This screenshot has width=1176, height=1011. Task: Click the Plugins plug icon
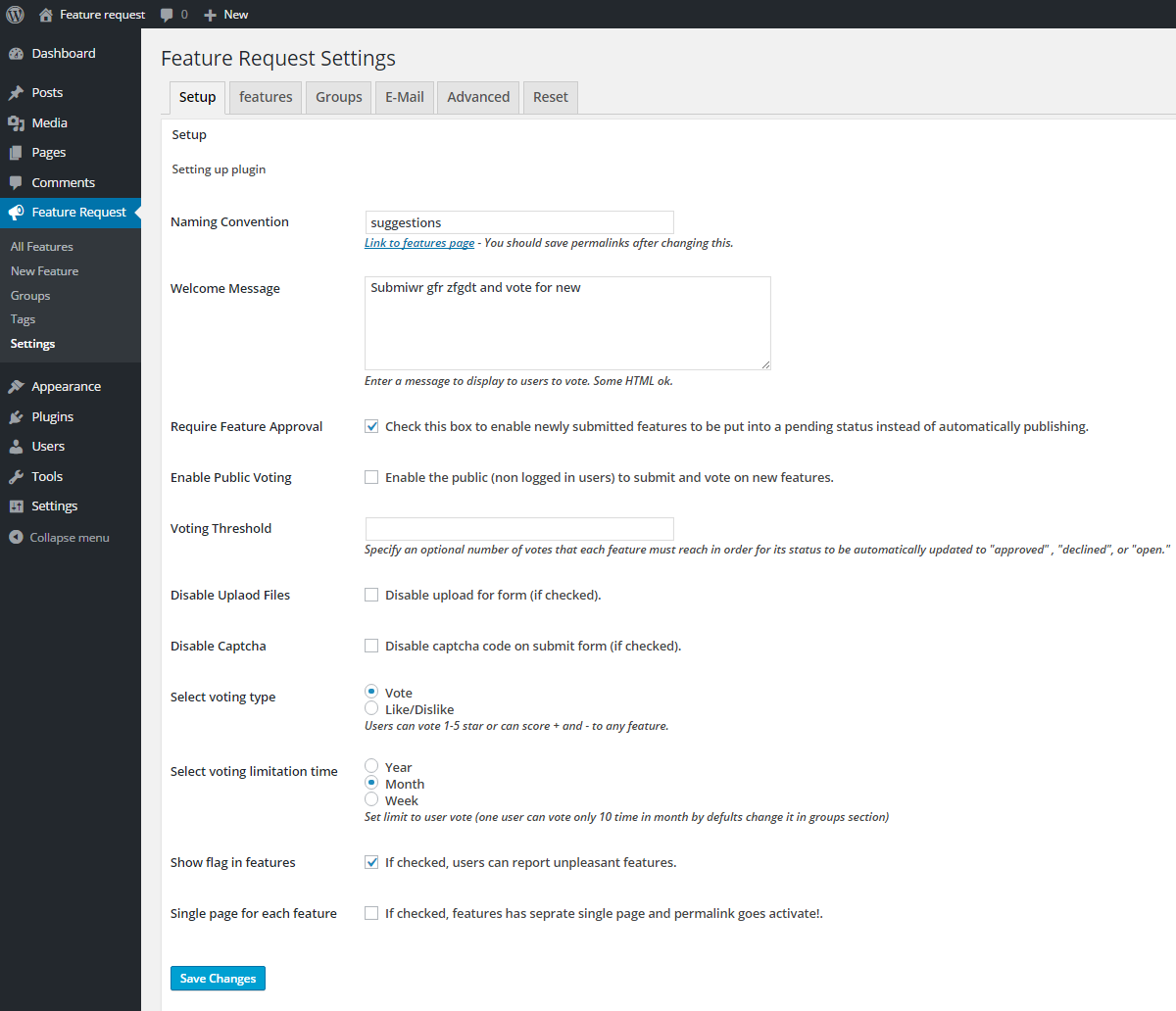[x=16, y=417]
